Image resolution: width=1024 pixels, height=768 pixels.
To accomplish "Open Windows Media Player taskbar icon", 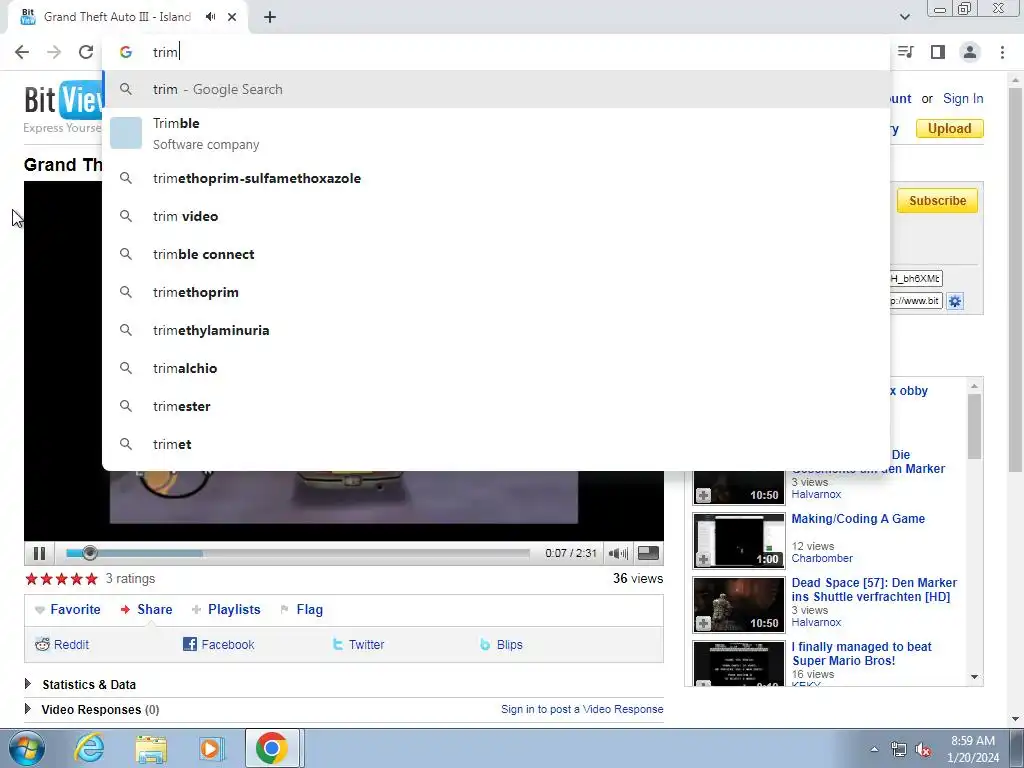I will tap(212, 748).
